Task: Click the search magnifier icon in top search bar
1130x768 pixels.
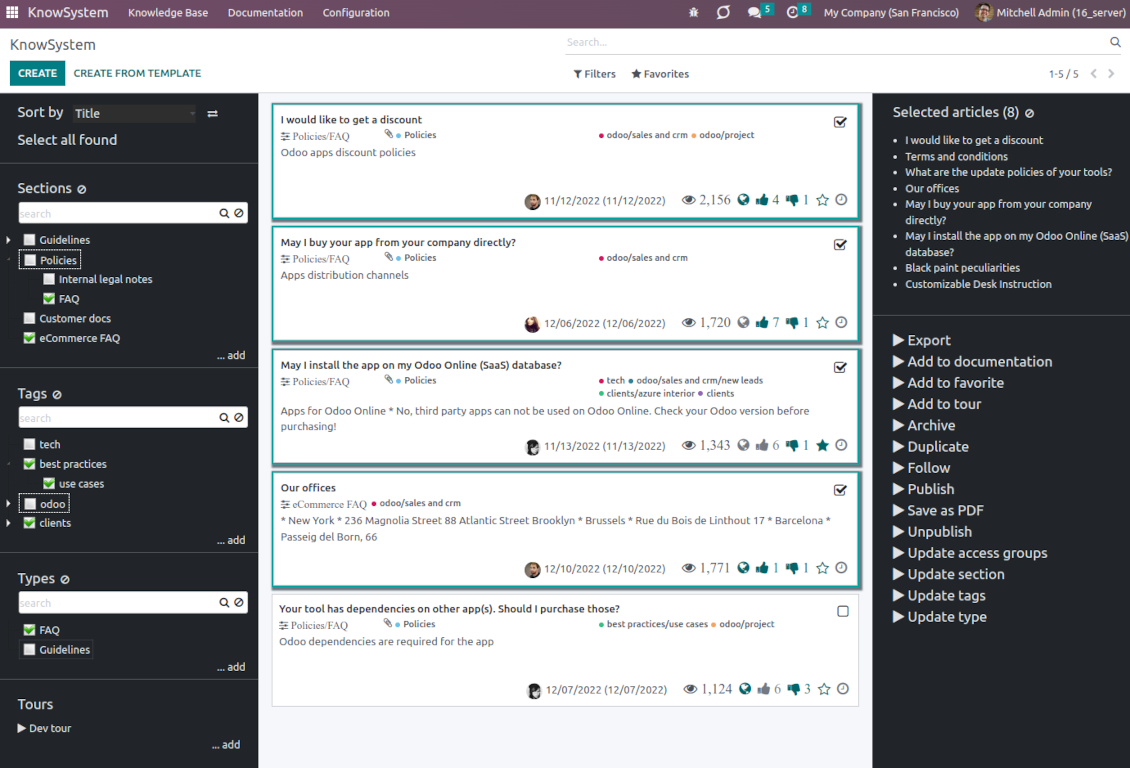Action: (x=1115, y=42)
